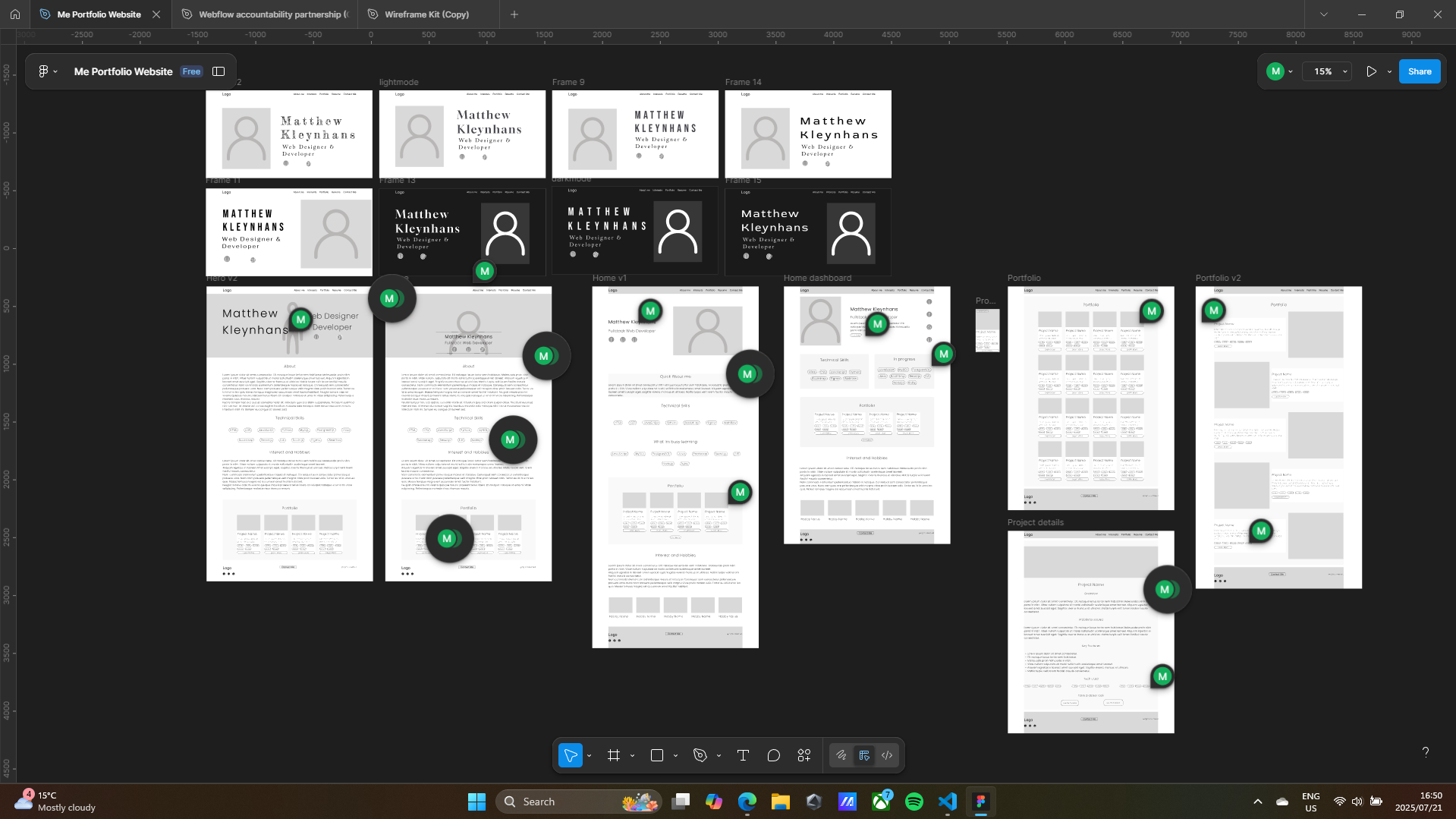
Task: Open the 15% zoom level dropdown
Action: 1327,71
